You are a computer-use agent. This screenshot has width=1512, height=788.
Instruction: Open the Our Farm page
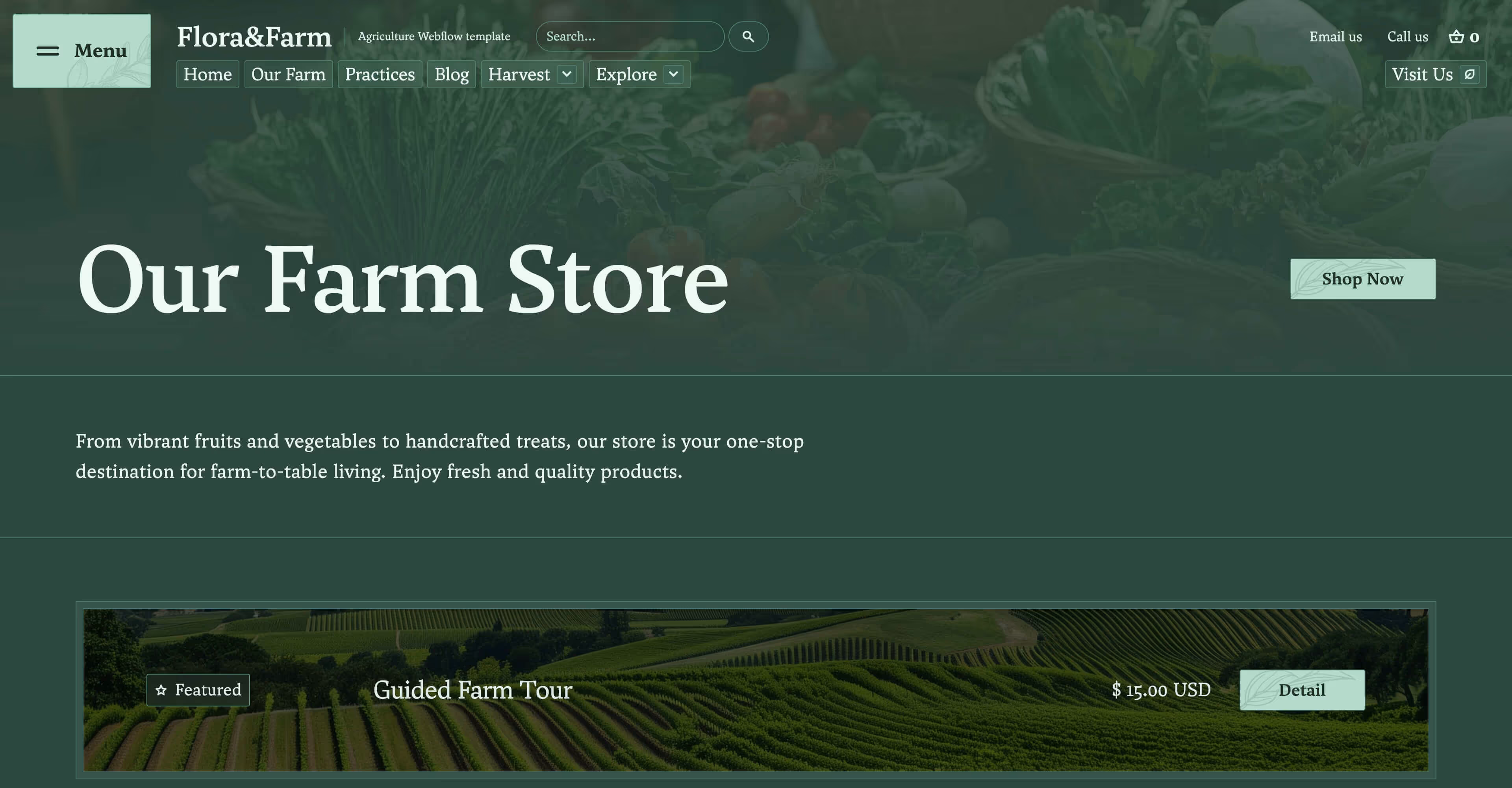click(288, 74)
